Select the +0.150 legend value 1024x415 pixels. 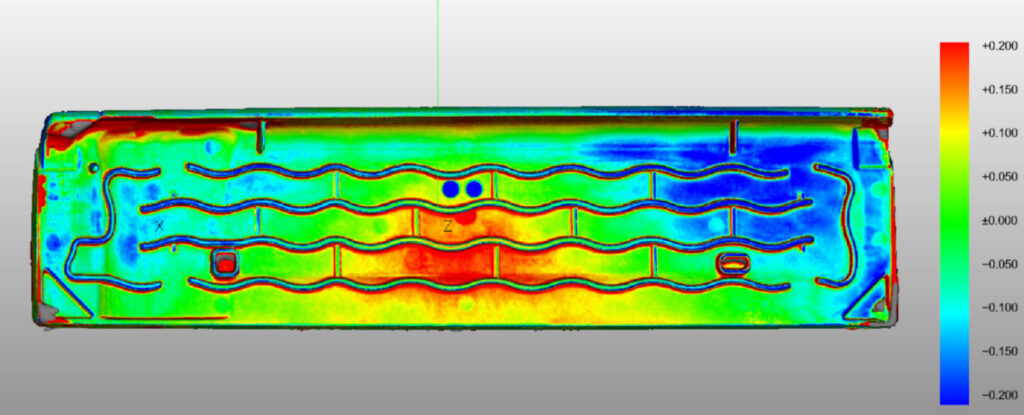point(999,90)
